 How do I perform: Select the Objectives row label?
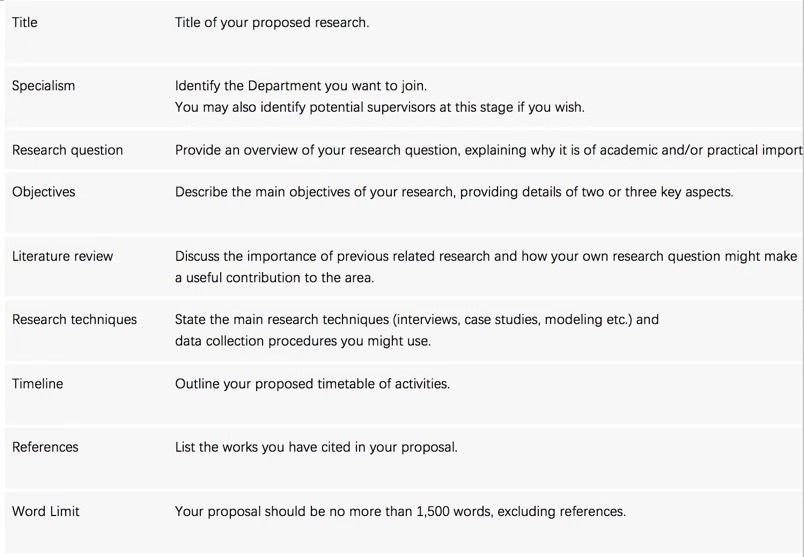(44, 192)
